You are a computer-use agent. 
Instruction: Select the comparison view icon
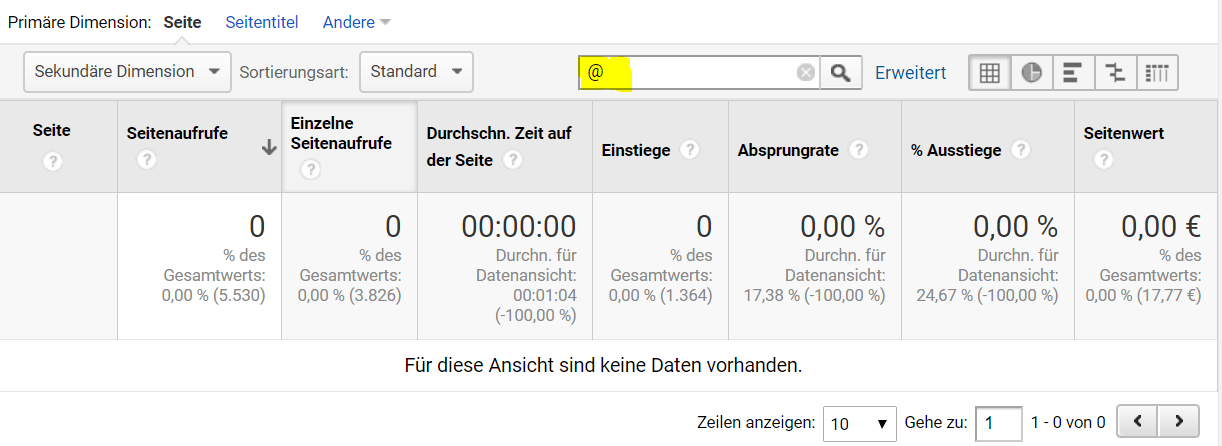click(1114, 73)
